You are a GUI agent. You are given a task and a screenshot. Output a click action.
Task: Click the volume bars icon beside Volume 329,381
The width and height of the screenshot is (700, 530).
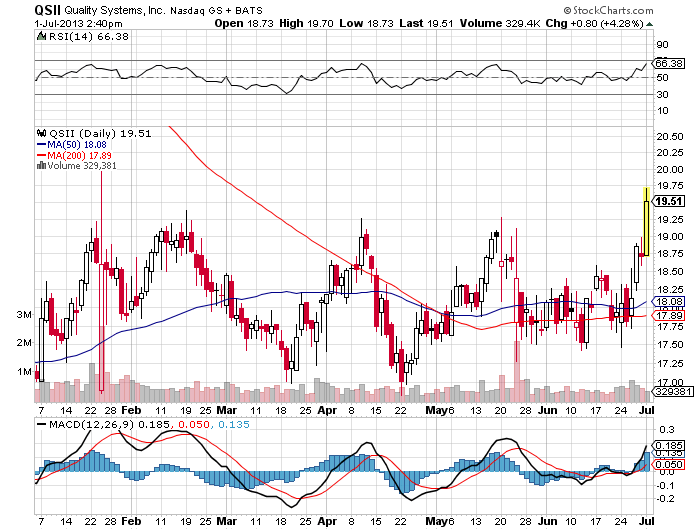point(41,166)
